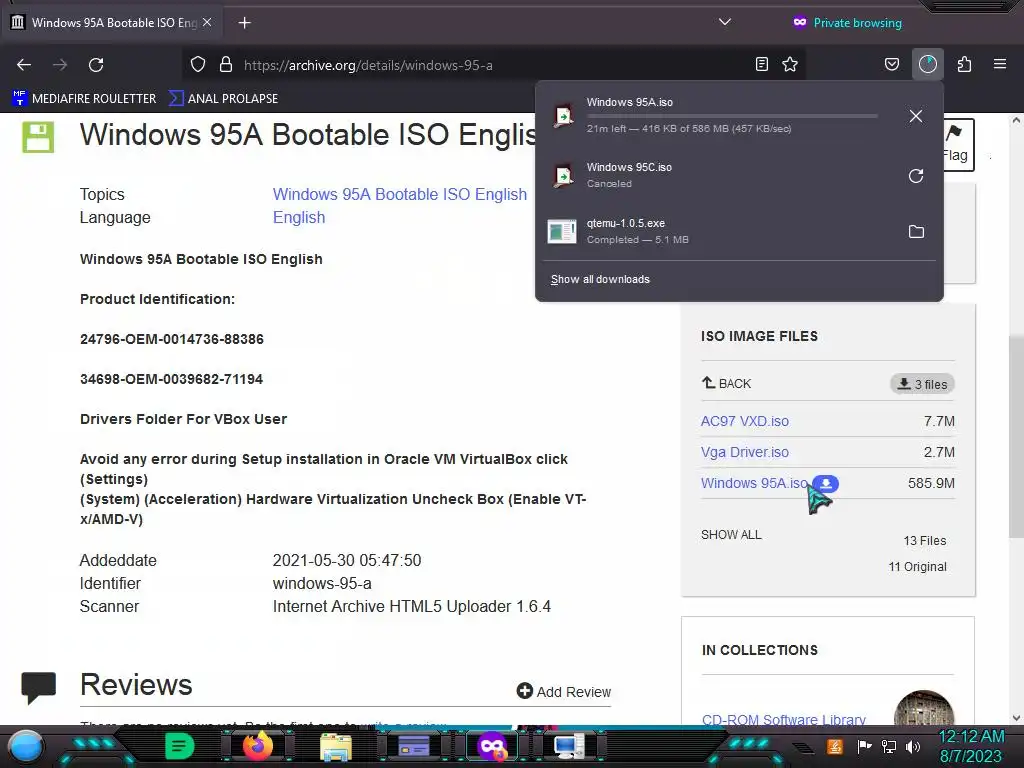This screenshot has height=768, width=1024.
Task: Click the CD-ROM Software Library thumbnail image
Action: click(923, 708)
